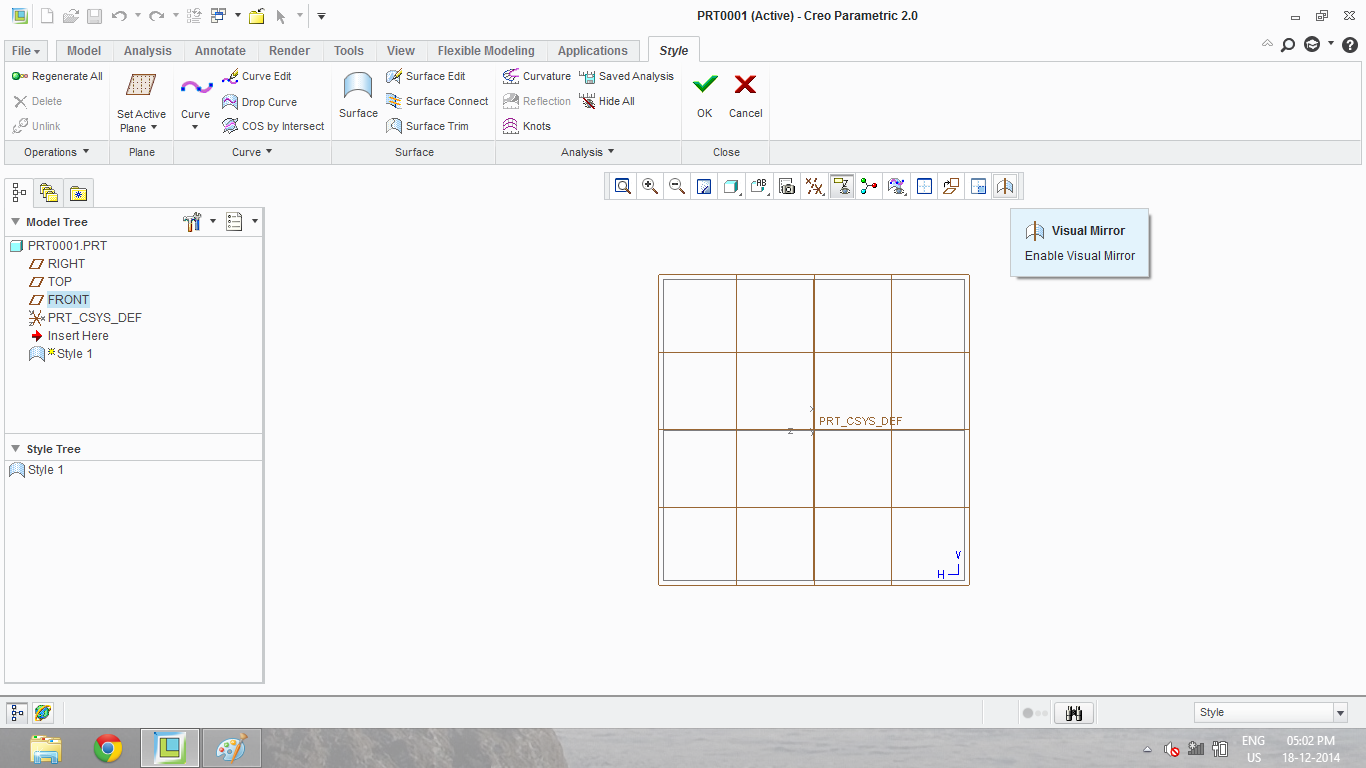This screenshot has height=768, width=1366.
Task: Open the Datum Display Filters icon
Action: (x=815, y=186)
